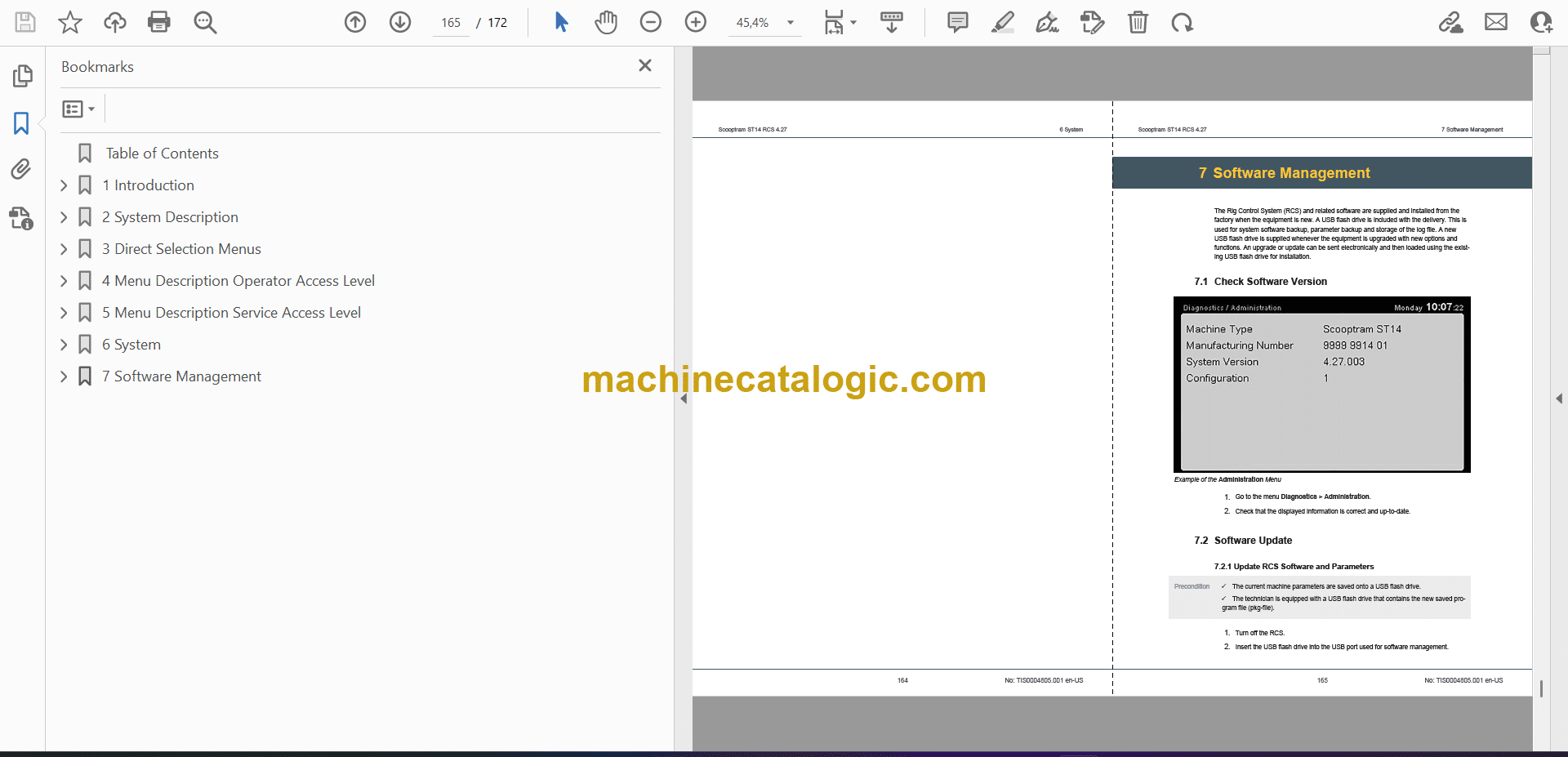Close the Bookmarks panel
The height and width of the screenshot is (757, 1568).
[644, 65]
